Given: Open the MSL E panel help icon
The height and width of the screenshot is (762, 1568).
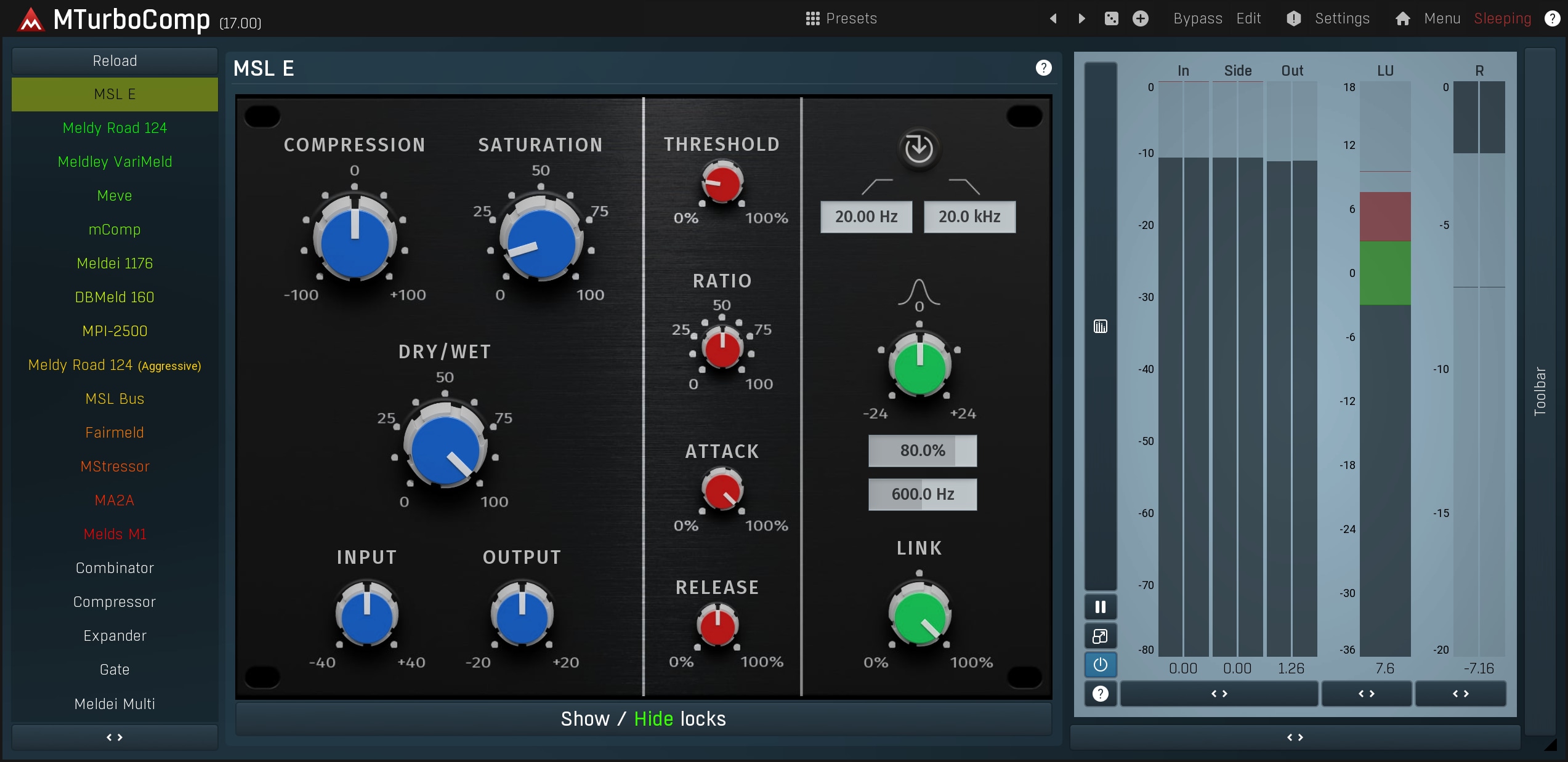Looking at the screenshot, I should pos(1043,68).
